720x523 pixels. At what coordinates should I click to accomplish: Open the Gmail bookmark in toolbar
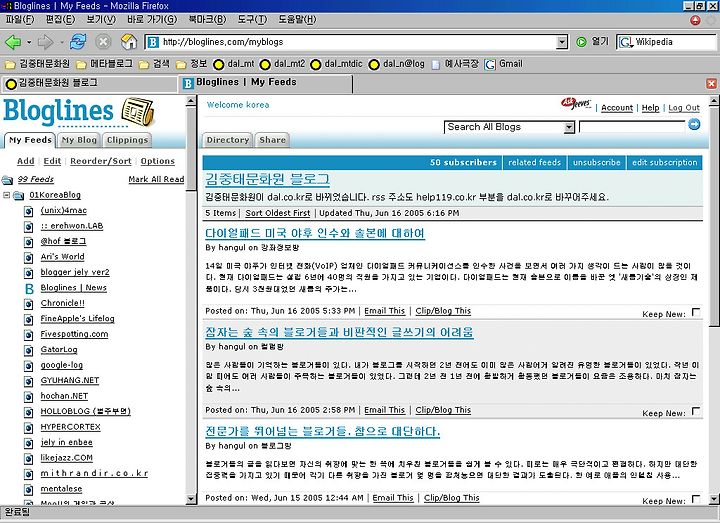point(504,64)
